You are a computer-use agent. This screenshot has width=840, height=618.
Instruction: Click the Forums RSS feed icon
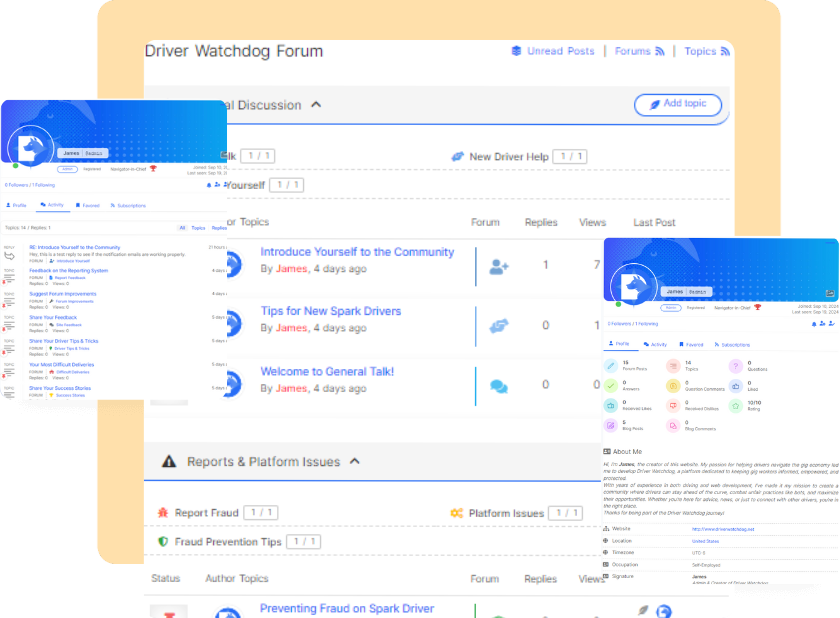[658, 51]
